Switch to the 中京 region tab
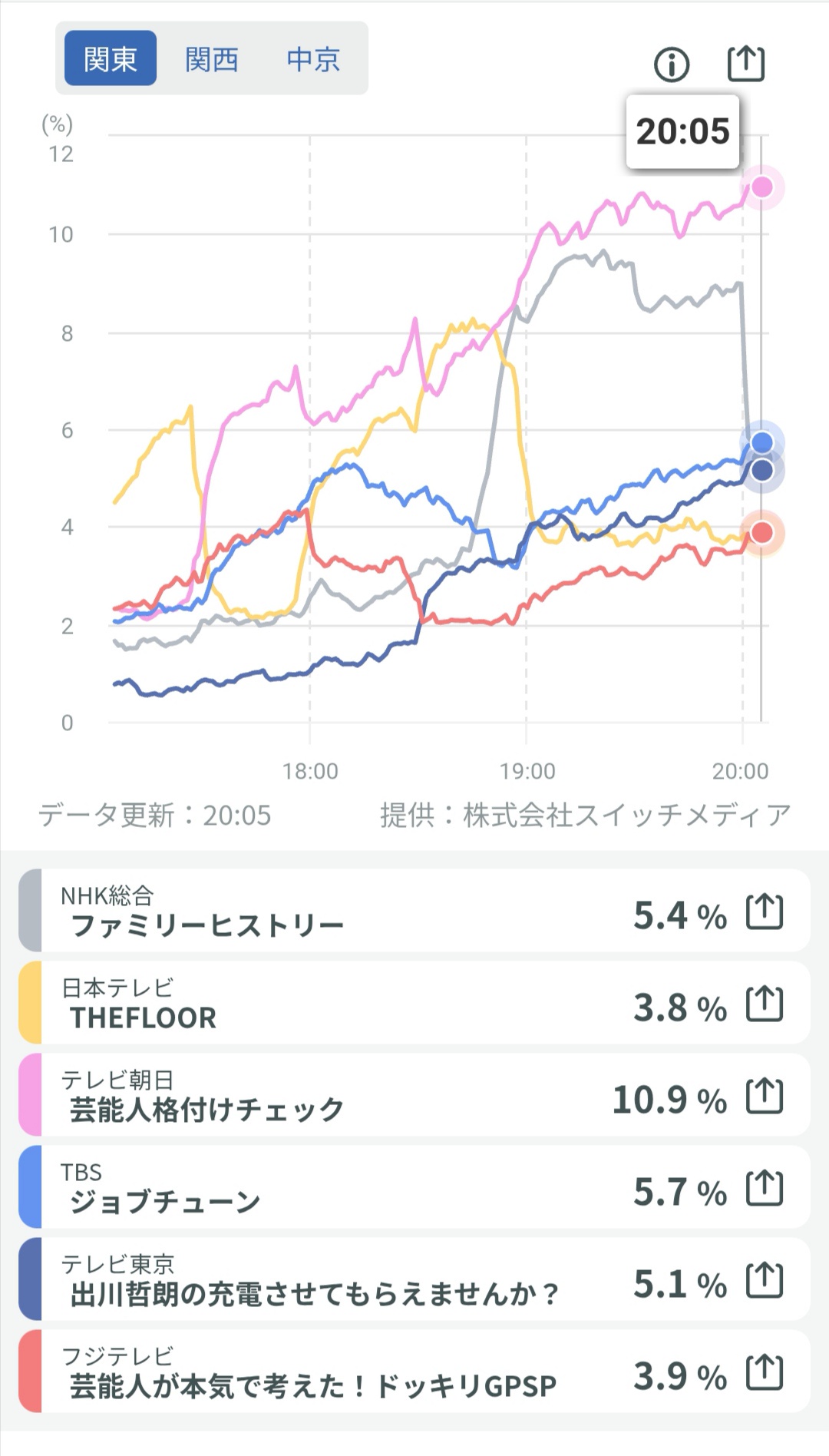 [x=313, y=59]
